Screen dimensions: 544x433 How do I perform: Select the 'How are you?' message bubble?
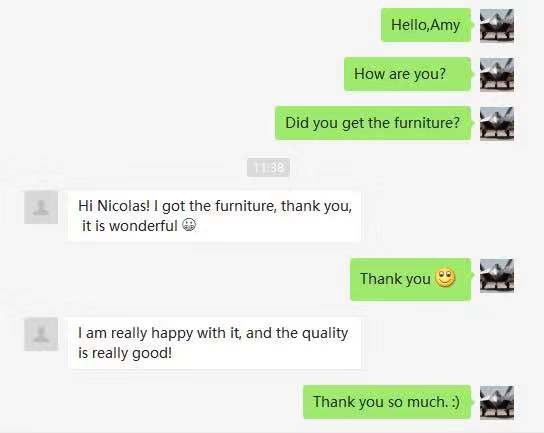click(x=408, y=74)
